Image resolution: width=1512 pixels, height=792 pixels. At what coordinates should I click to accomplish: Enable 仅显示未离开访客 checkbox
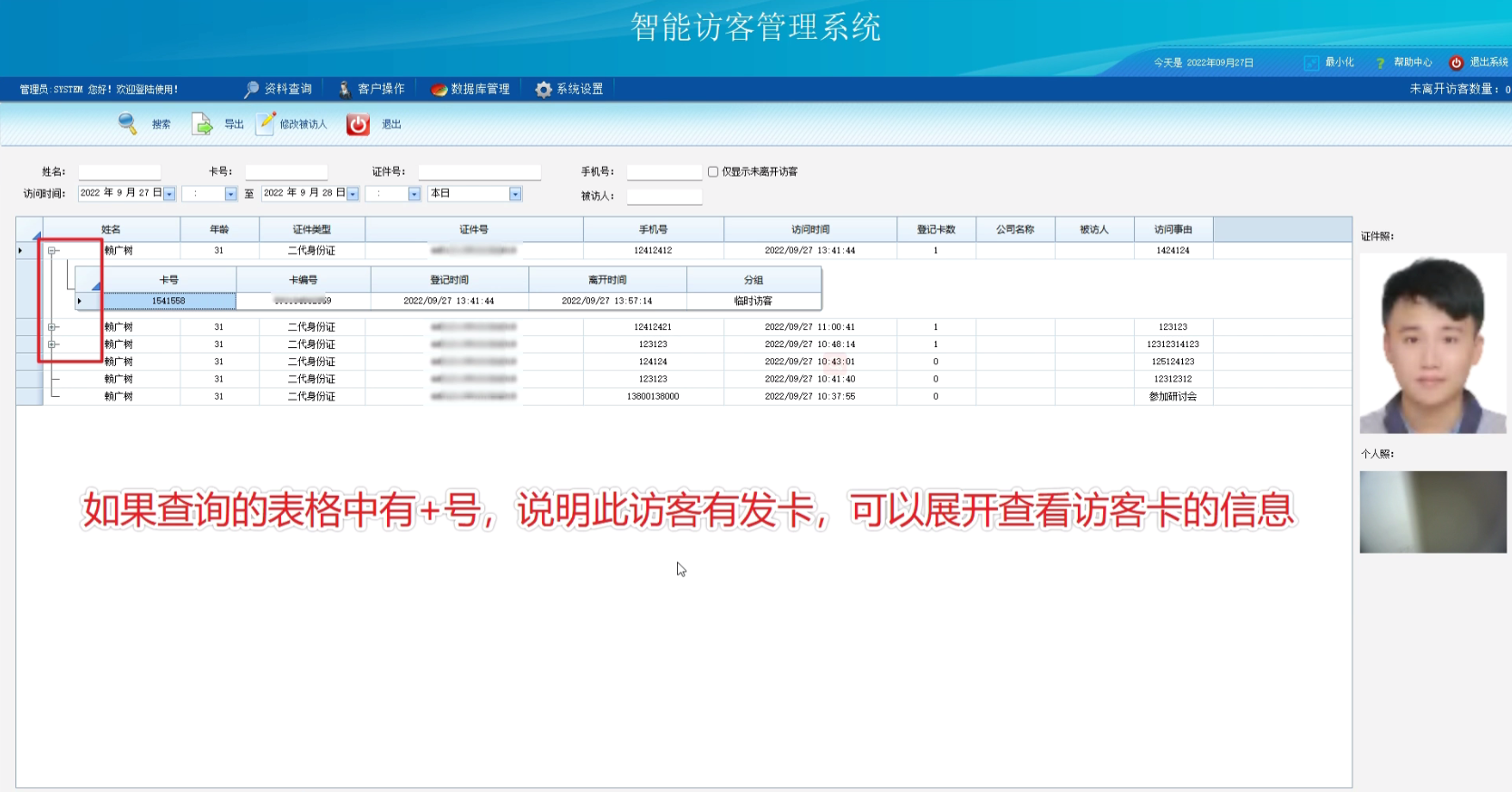(713, 171)
